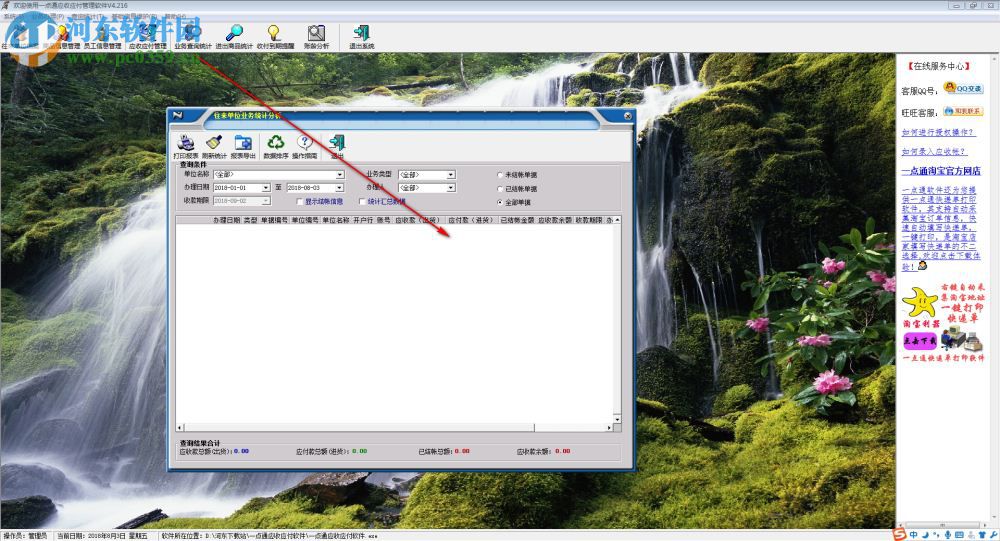This screenshot has width=1000, height=541.
Task: Open 业务查询统计 in main toolbar
Action: click(x=193, y=36)
